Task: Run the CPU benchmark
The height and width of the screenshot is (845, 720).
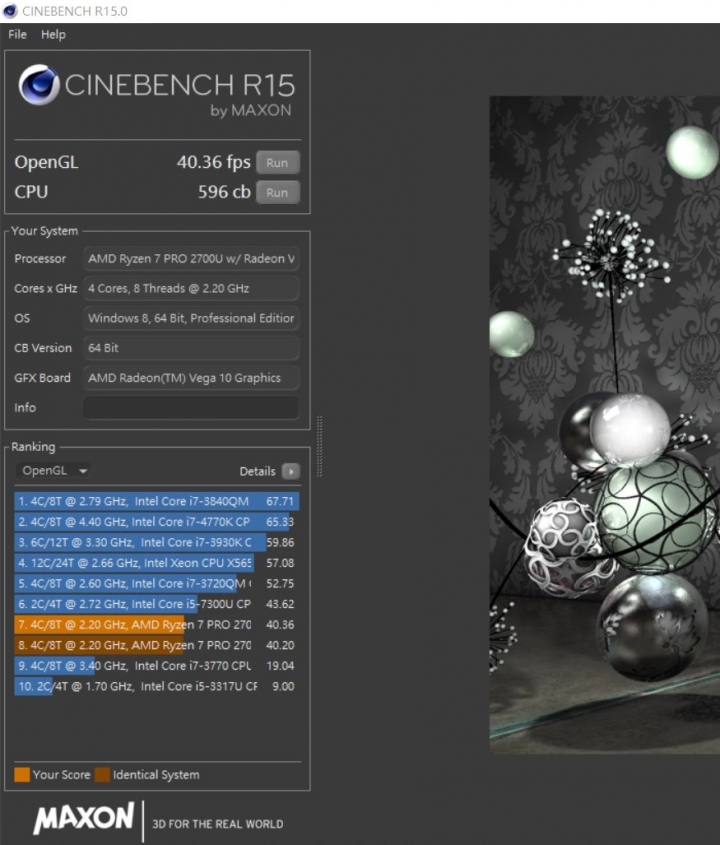Action: click(278, 192)
